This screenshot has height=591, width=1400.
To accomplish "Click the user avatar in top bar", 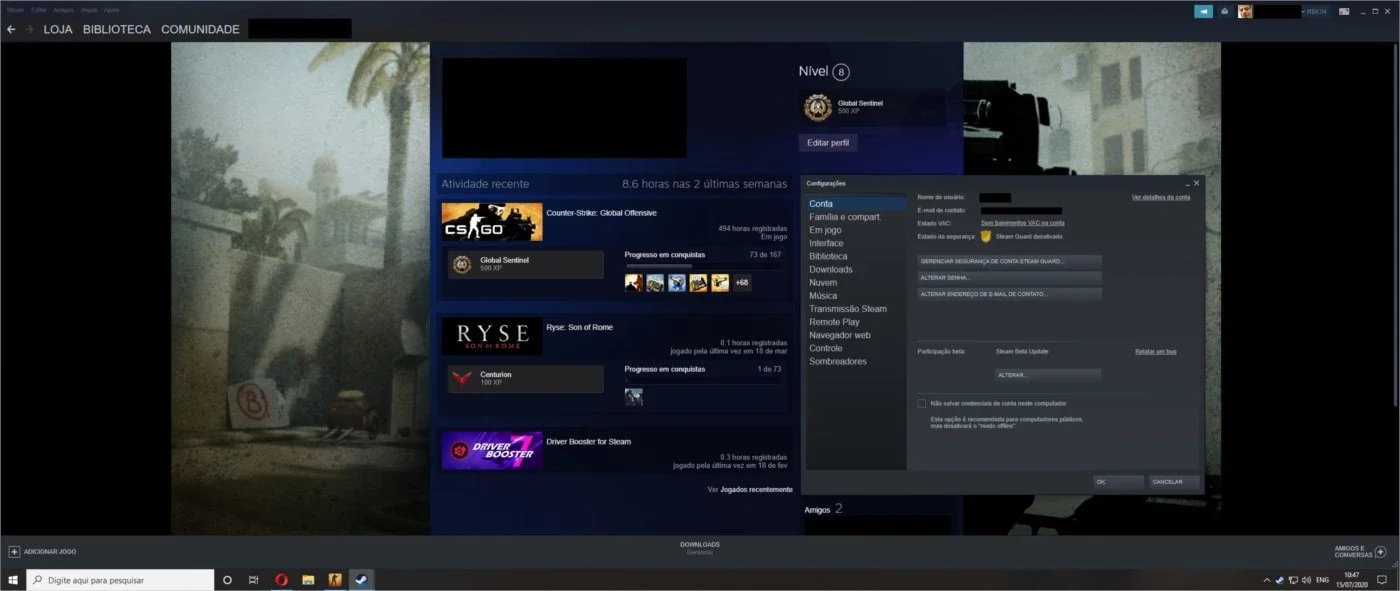I will point(1245,11).
